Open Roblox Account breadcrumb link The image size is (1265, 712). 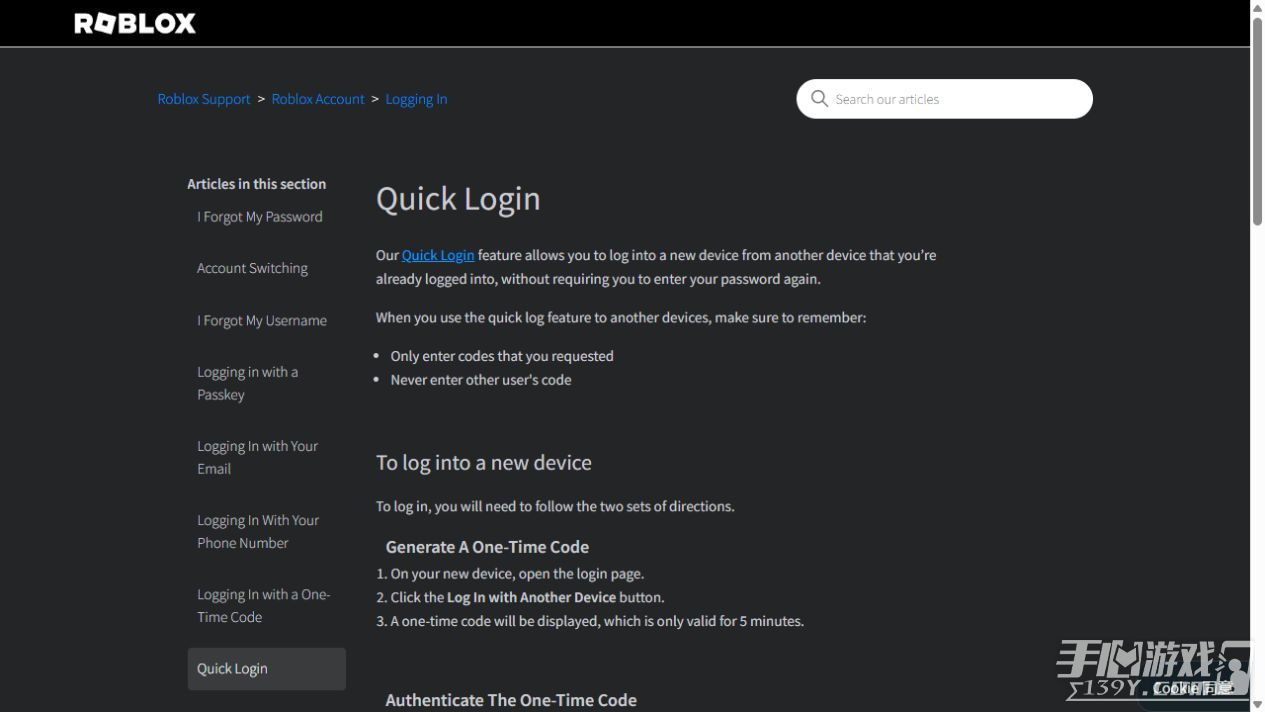pyautogui.click(x=318, y=99)
